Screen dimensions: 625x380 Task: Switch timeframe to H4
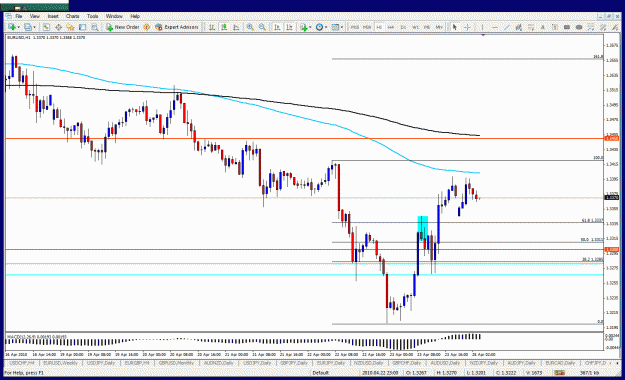[x=391, y=27]
